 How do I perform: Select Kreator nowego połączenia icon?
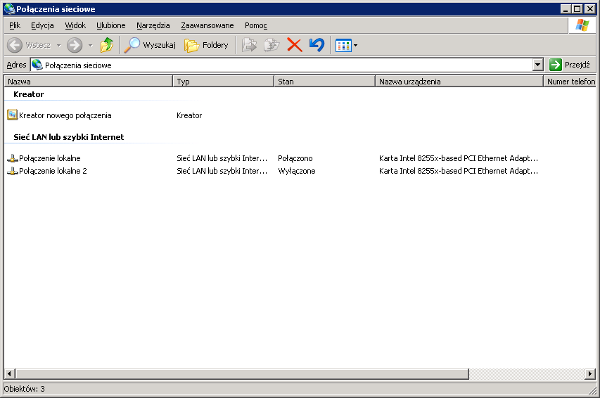tap(12, 115)
